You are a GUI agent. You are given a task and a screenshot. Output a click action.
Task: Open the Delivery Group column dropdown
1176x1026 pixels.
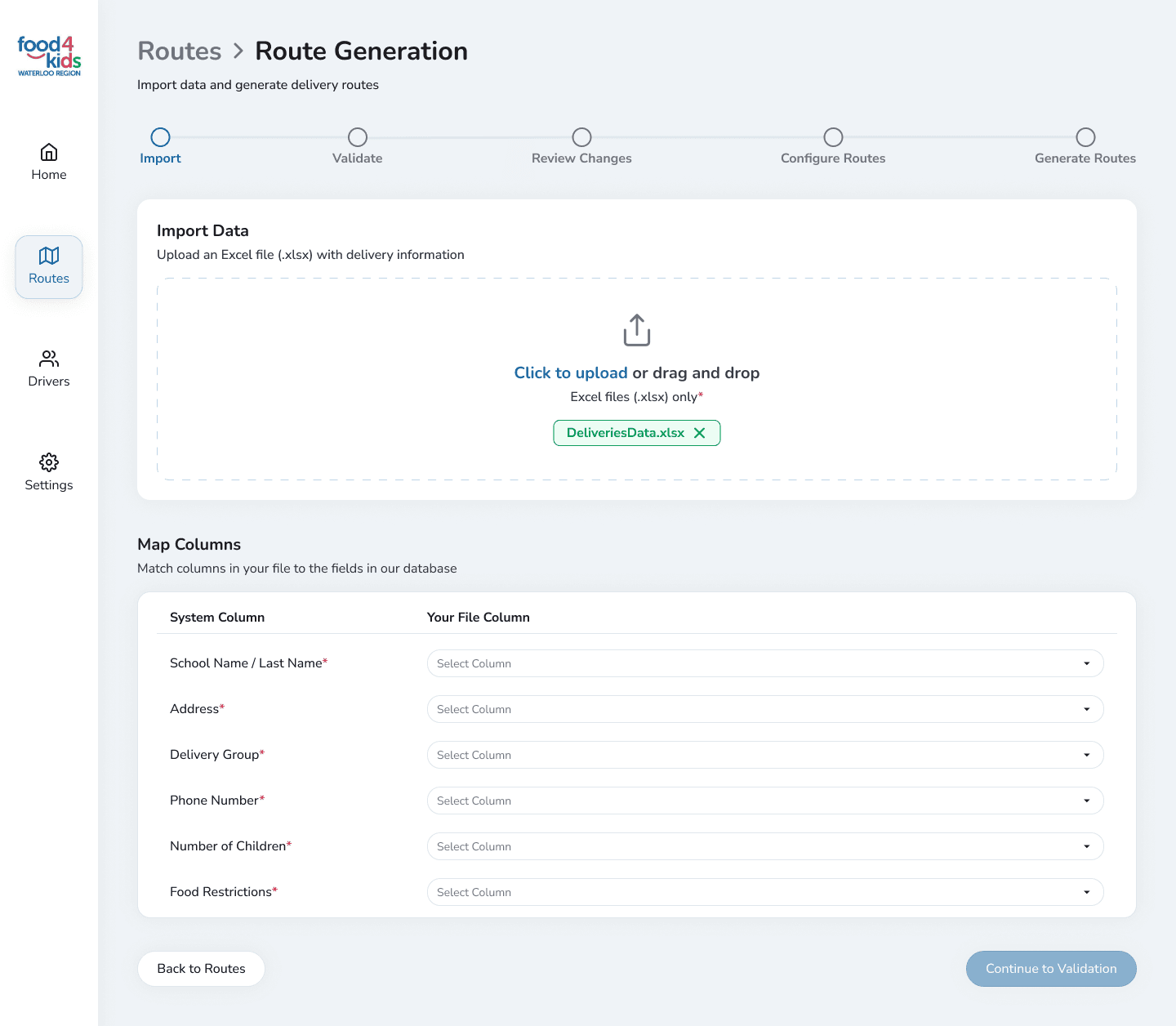click(765, 755)
